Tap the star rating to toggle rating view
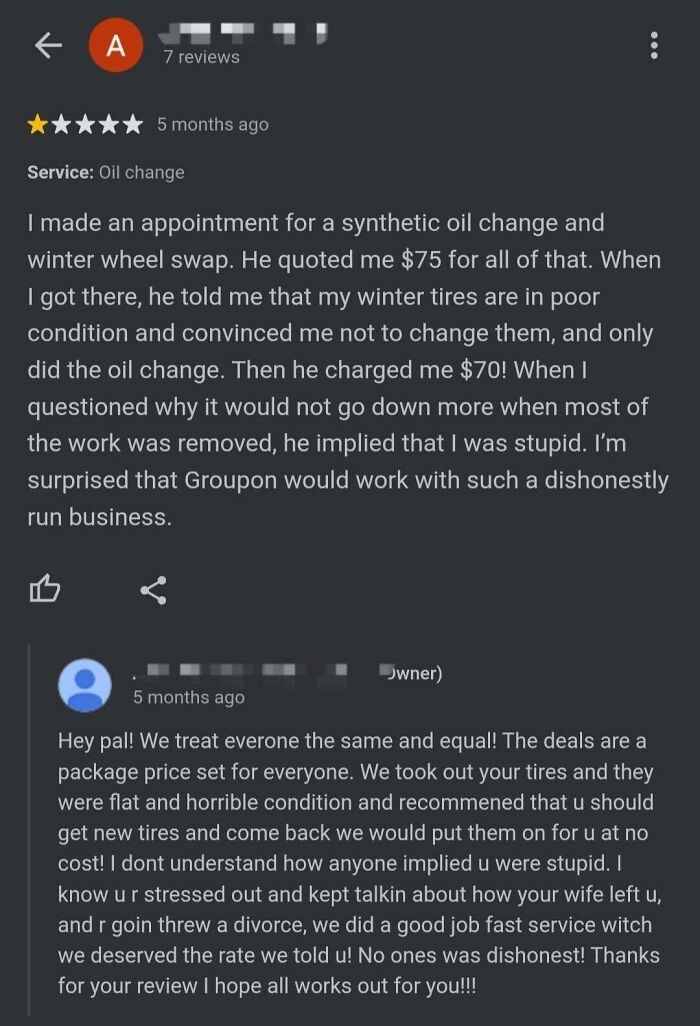 (85, 123)
